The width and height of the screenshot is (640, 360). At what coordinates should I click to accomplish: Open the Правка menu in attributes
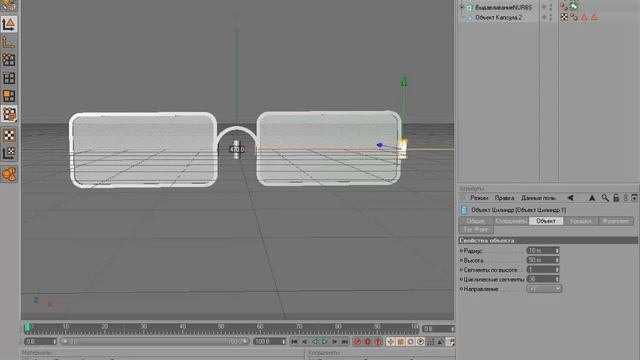(504, 198)
